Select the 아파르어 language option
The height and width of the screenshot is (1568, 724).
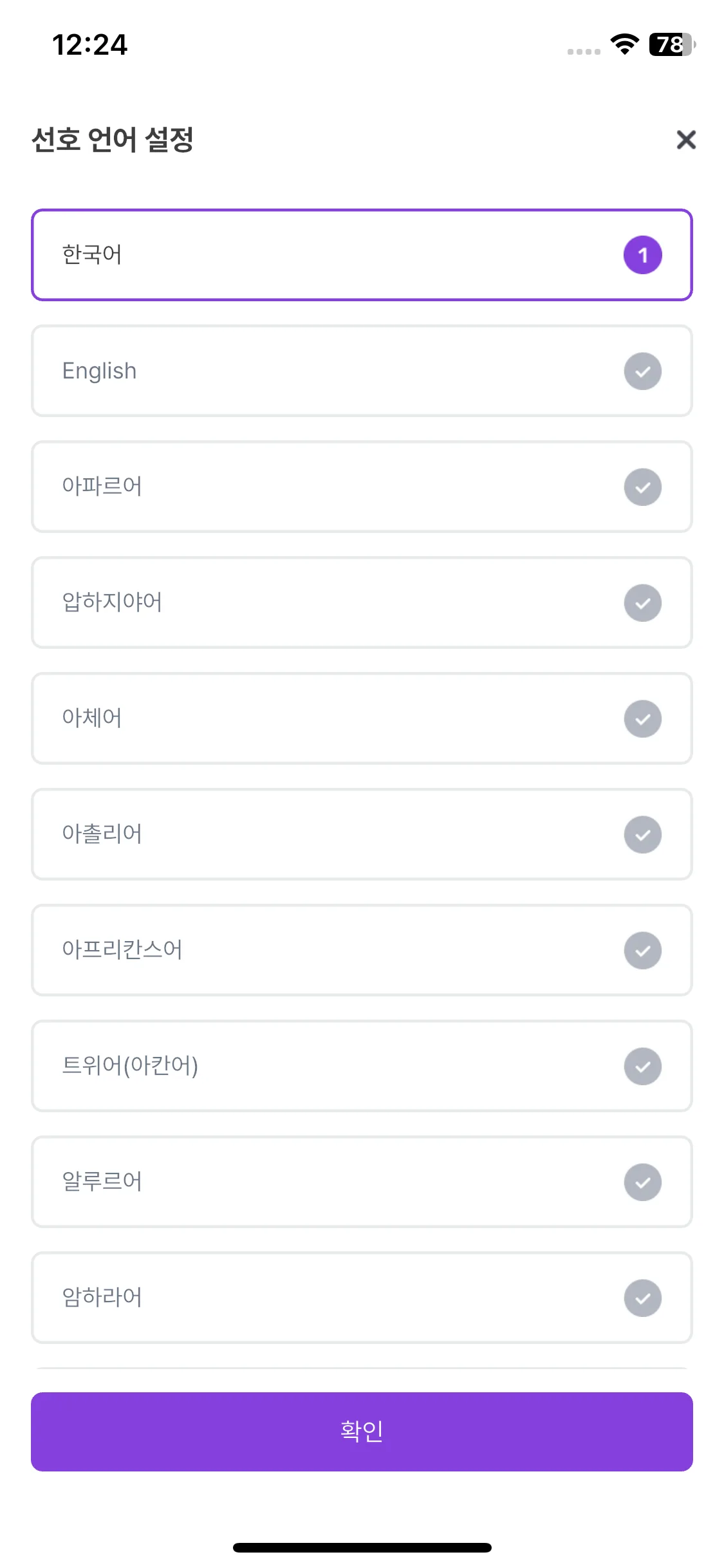tap(362, 487)
